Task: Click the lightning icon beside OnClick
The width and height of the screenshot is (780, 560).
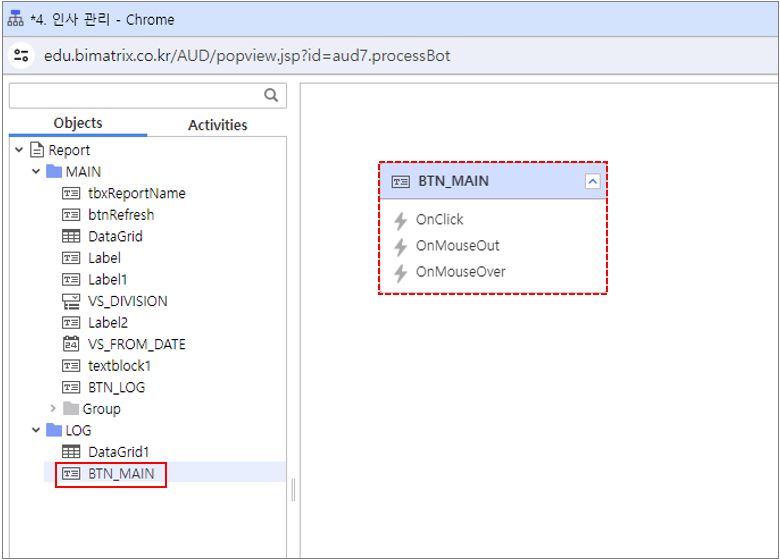Action: click(x=400, y=220)
